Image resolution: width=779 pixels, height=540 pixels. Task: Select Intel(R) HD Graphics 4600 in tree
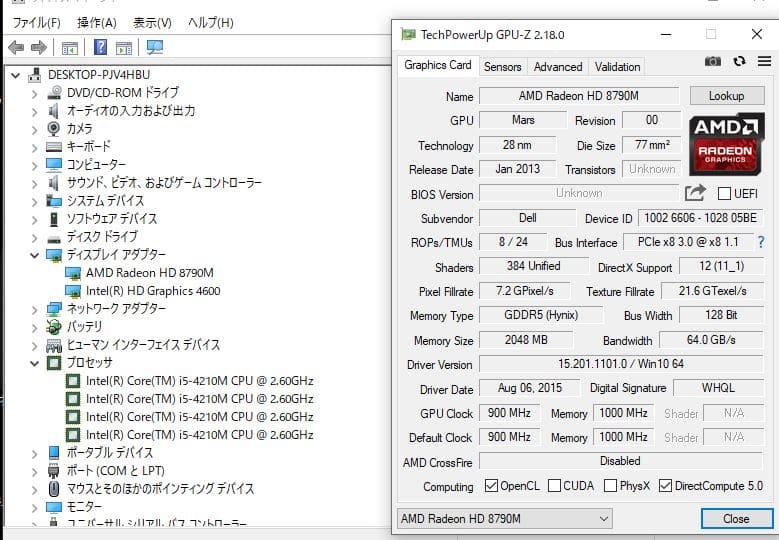[x=153, y=291]
